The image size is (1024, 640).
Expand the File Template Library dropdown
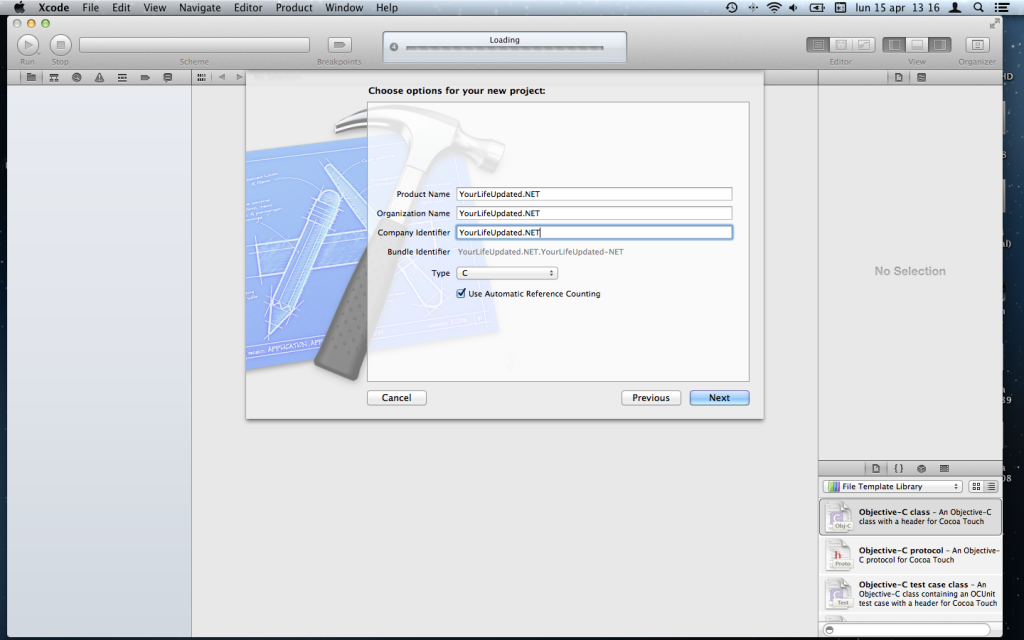pyautogui.click(x=892, y=486)
